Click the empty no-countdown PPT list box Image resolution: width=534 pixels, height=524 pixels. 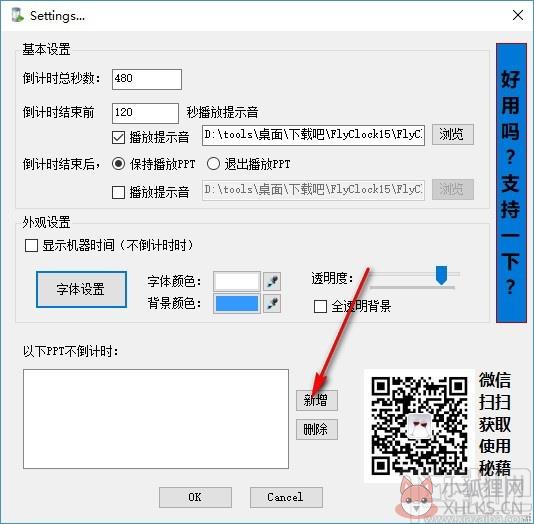(156, 419)
